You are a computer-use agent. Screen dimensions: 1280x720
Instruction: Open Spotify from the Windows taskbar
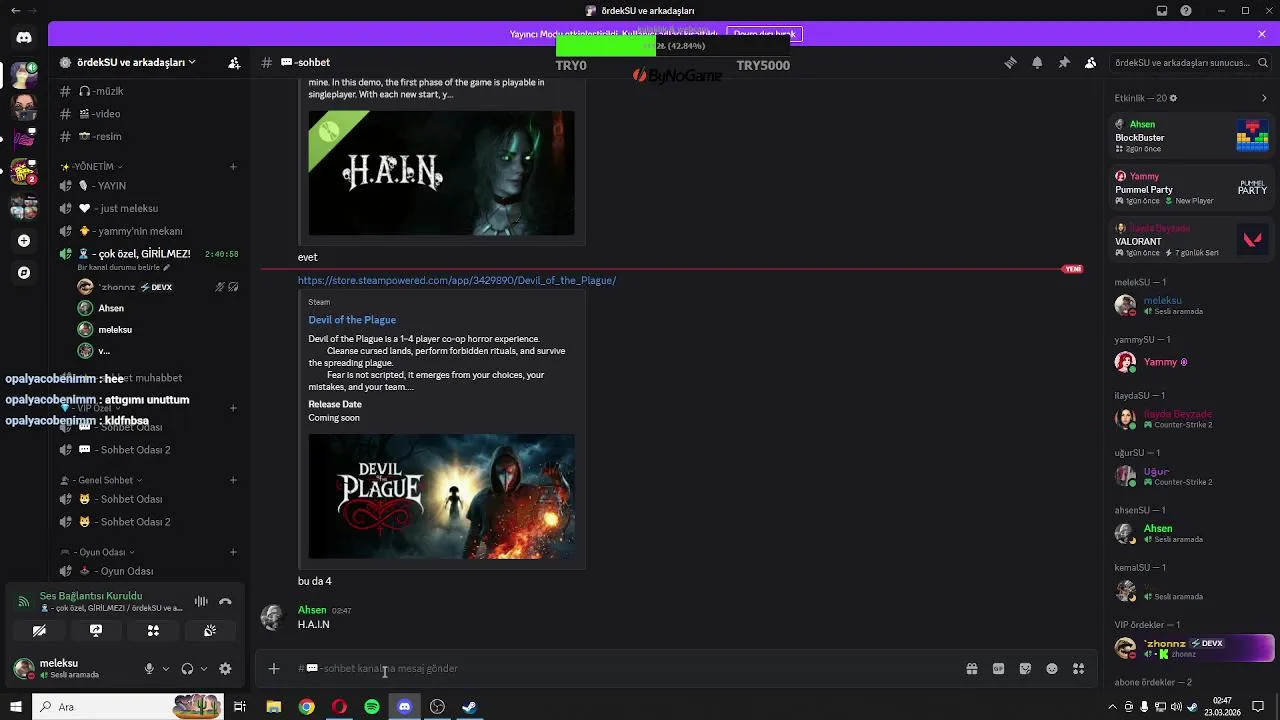(x=372, y=707)
